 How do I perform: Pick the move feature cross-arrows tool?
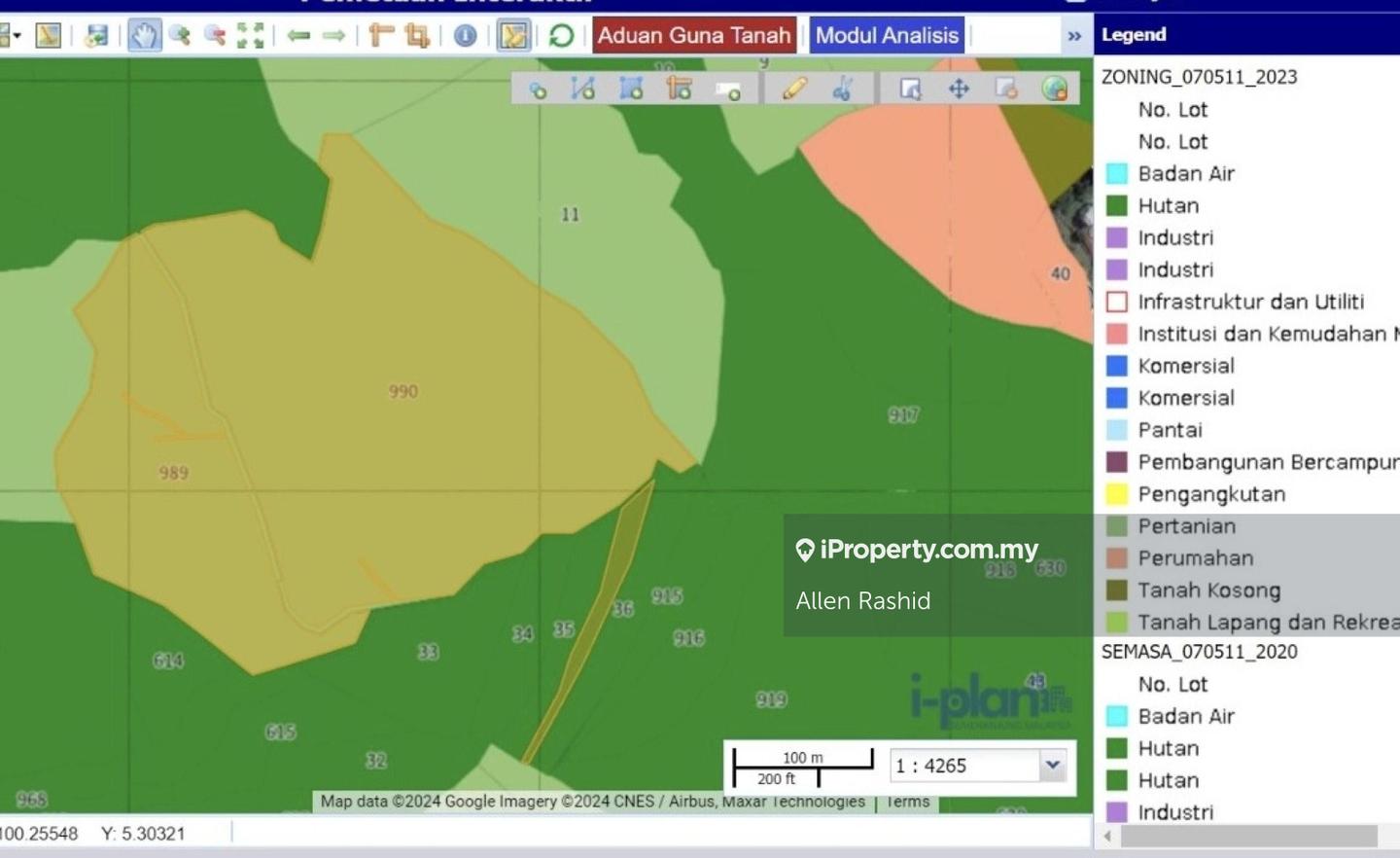coord(959,89)
